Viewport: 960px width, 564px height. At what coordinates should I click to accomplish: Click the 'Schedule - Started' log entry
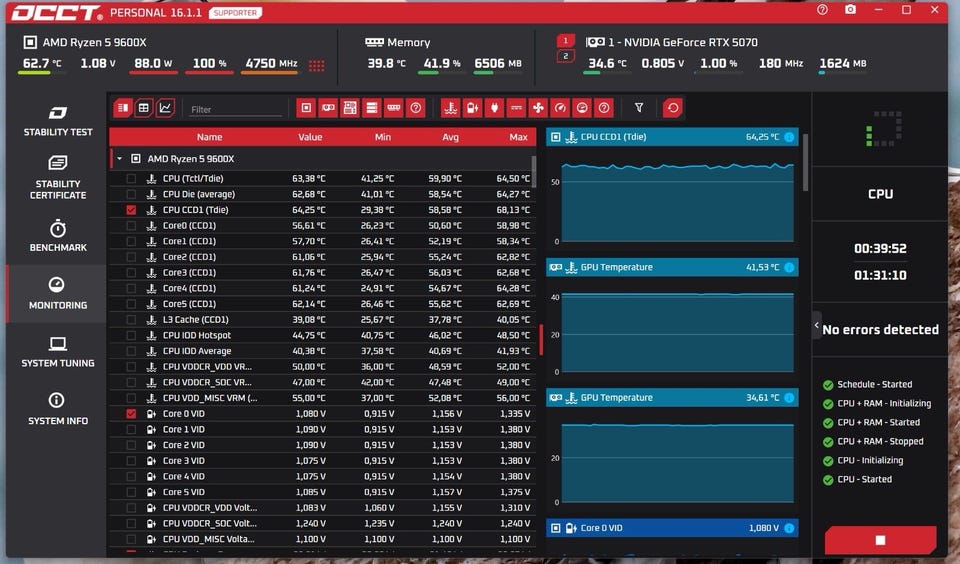[874, 385]
